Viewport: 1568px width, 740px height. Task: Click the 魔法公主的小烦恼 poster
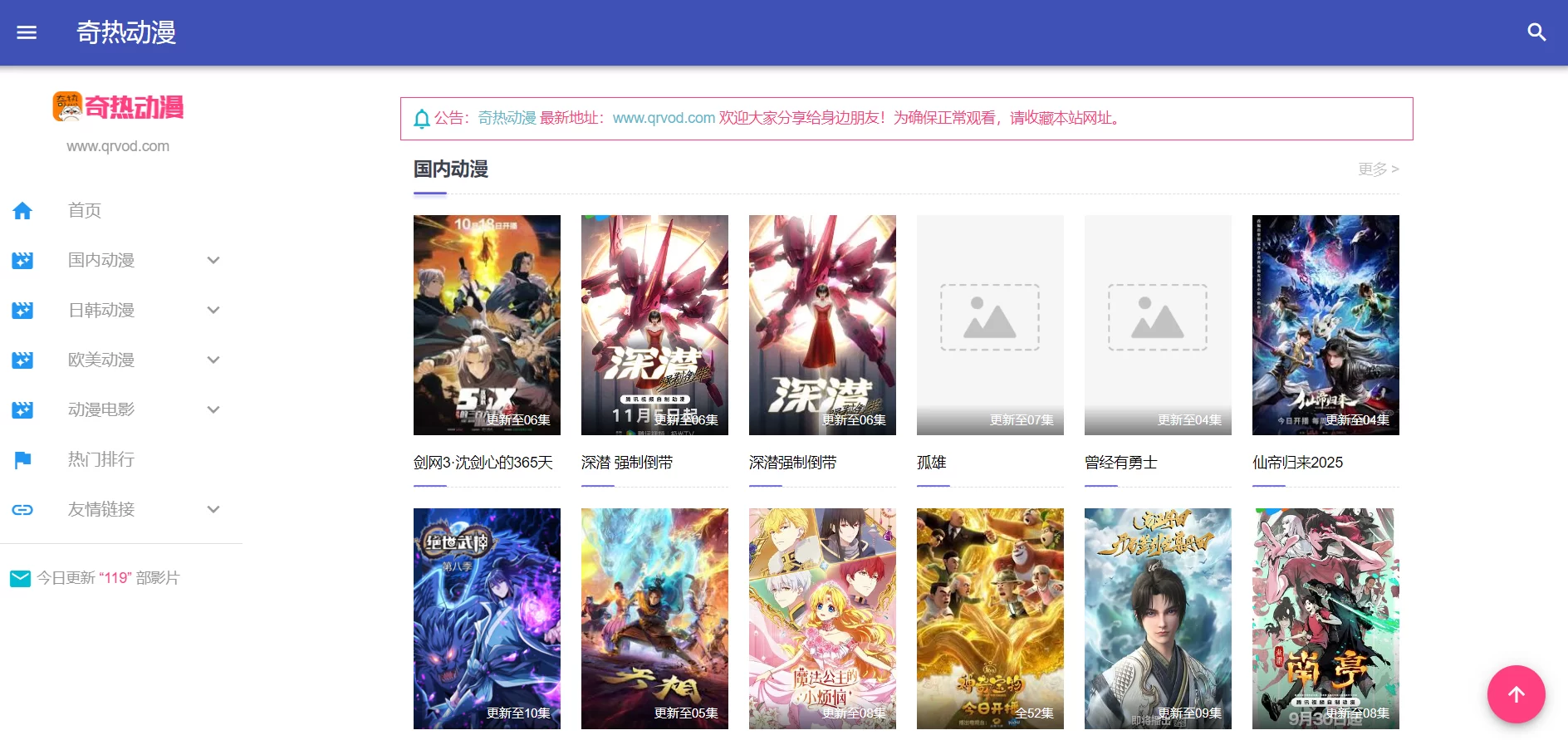pyautogui.click(x=822, y=619)
